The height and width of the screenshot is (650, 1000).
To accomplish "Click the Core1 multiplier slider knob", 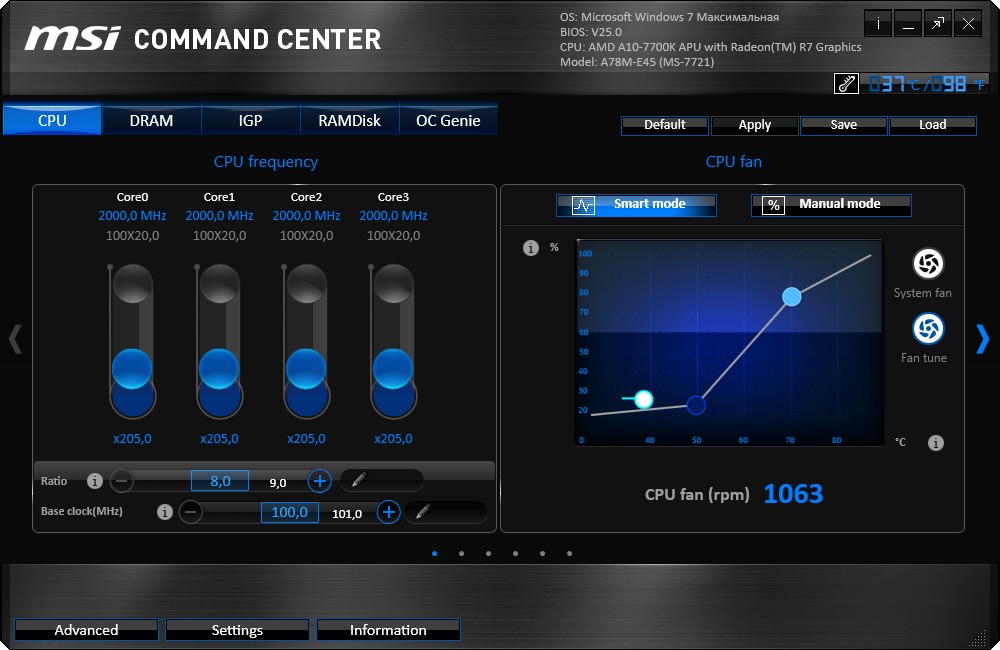I will 219,369.
